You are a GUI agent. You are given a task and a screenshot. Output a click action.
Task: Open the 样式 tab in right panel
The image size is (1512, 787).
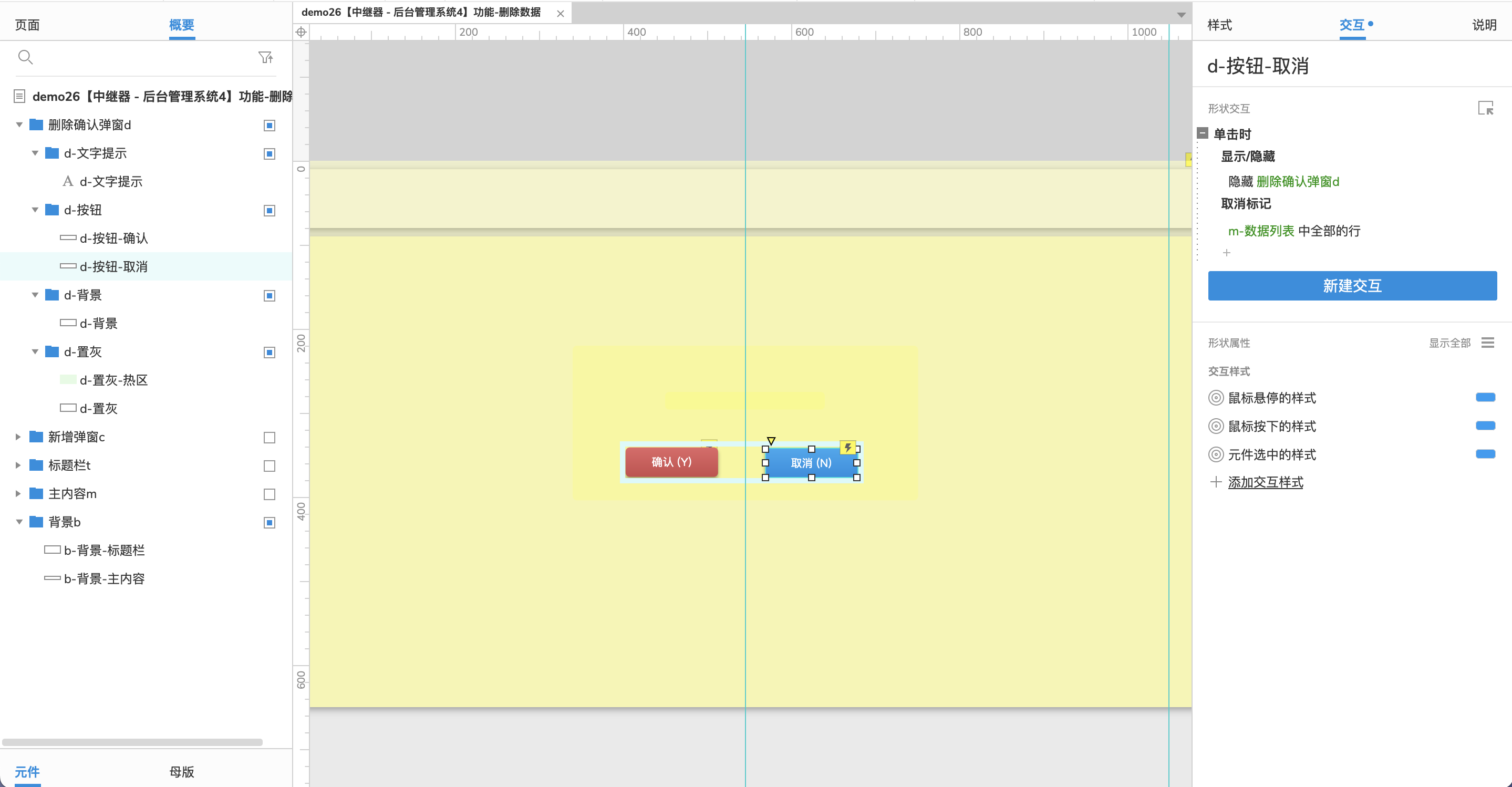point(1220,25)
